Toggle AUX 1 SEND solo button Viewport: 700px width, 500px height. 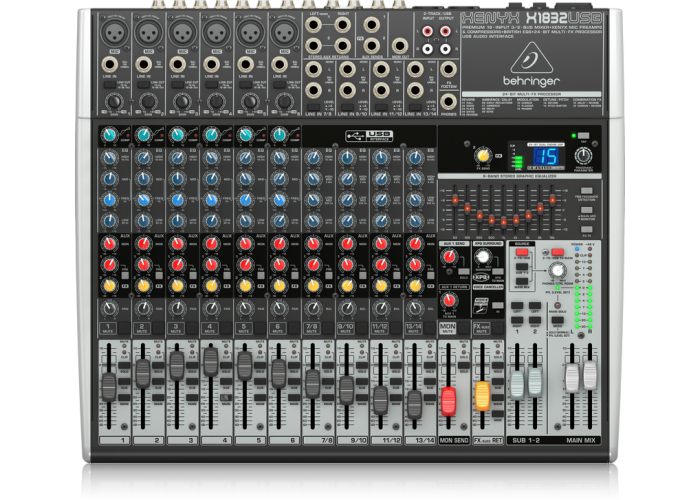pyautogui.click(x=464, y=271)
